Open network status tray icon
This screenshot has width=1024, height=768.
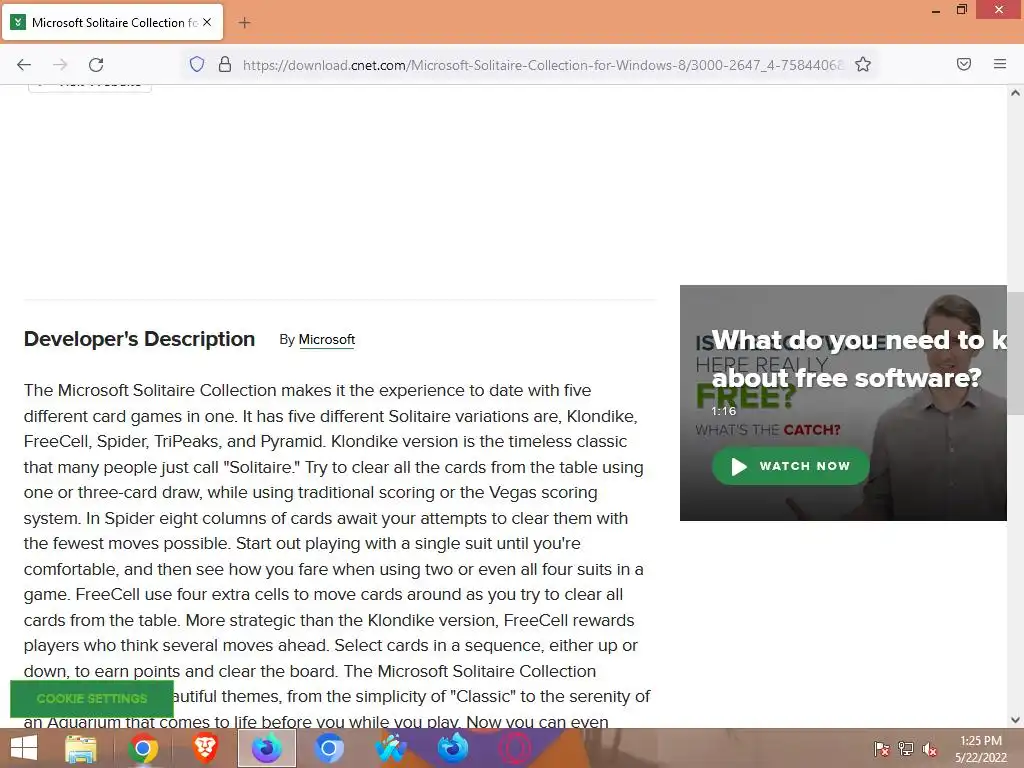[x=906, y=749]
